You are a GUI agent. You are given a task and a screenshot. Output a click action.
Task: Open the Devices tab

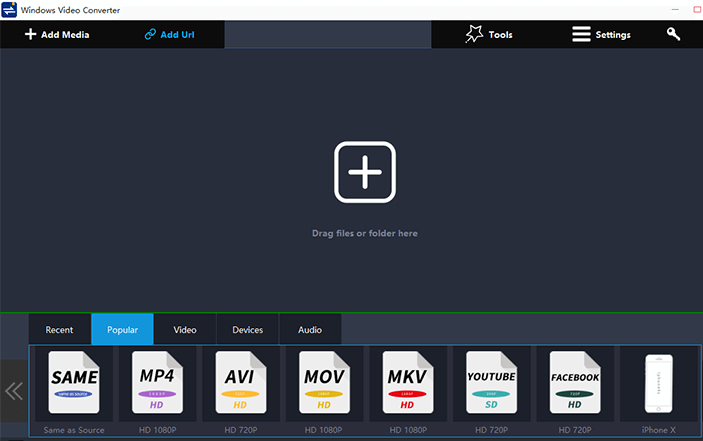pos(248,330)
